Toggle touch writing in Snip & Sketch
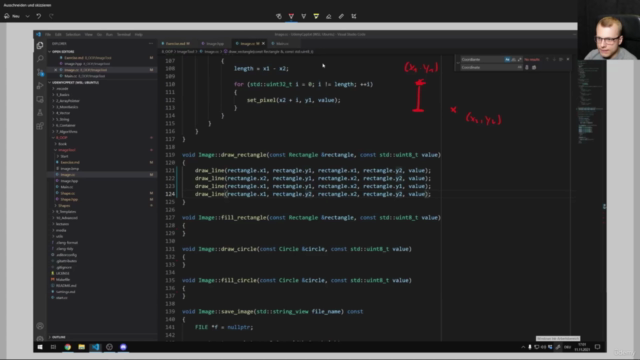Viewport: 640px width, 360px height. point(279,16)
